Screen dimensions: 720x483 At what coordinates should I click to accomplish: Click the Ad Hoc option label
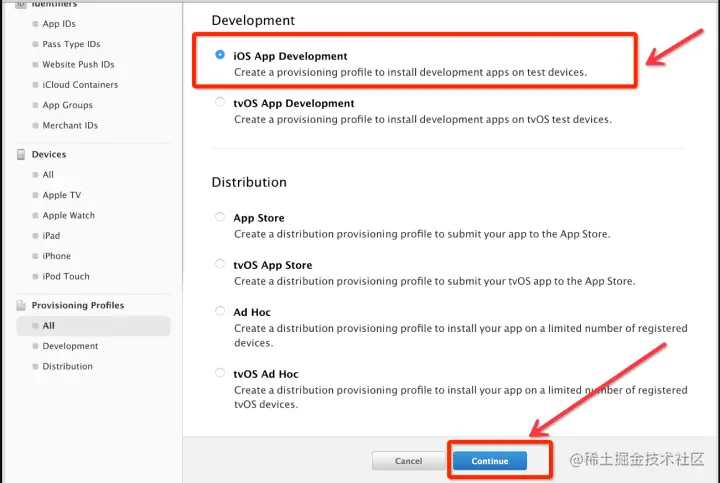click(x=252, y=312)
